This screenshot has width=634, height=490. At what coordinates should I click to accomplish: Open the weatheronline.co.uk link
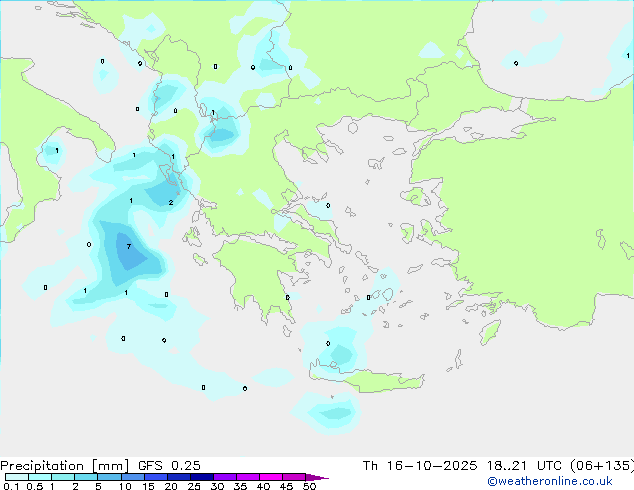pyautogui.click(x=550, y=481)
